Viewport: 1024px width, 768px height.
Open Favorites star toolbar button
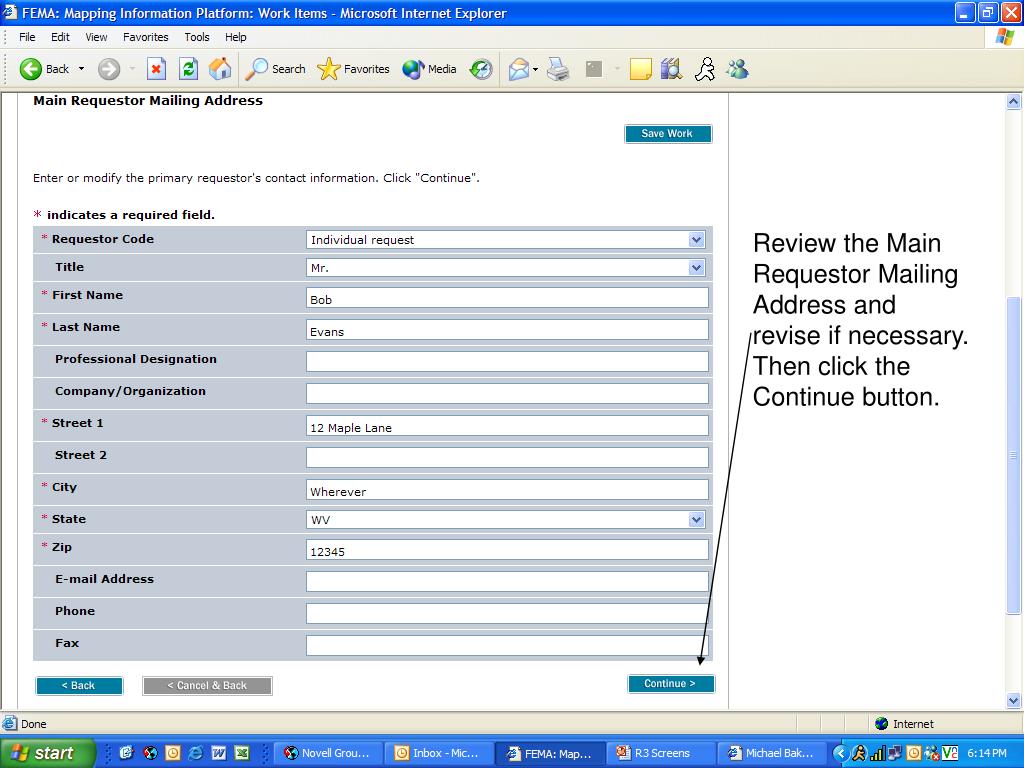[x=353, y=69]
